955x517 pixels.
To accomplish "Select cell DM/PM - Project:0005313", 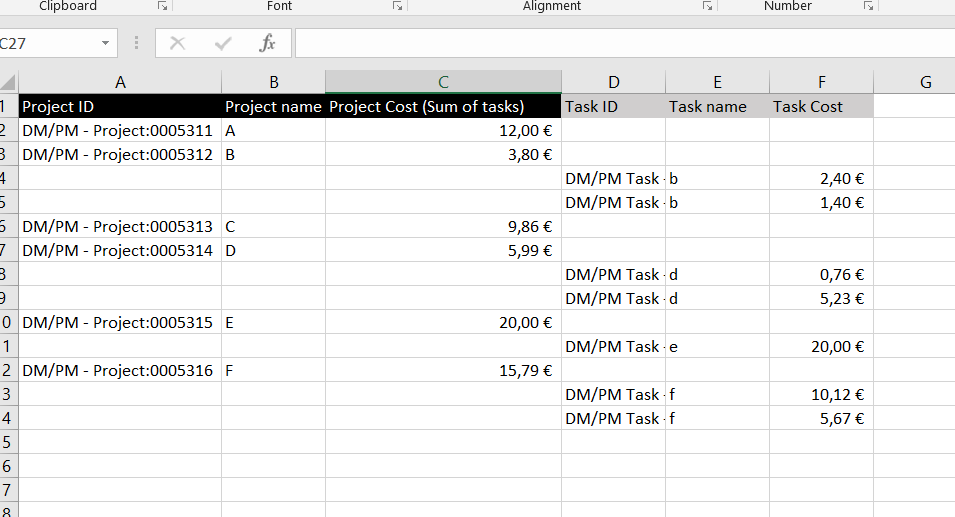I will click(120, 226).
